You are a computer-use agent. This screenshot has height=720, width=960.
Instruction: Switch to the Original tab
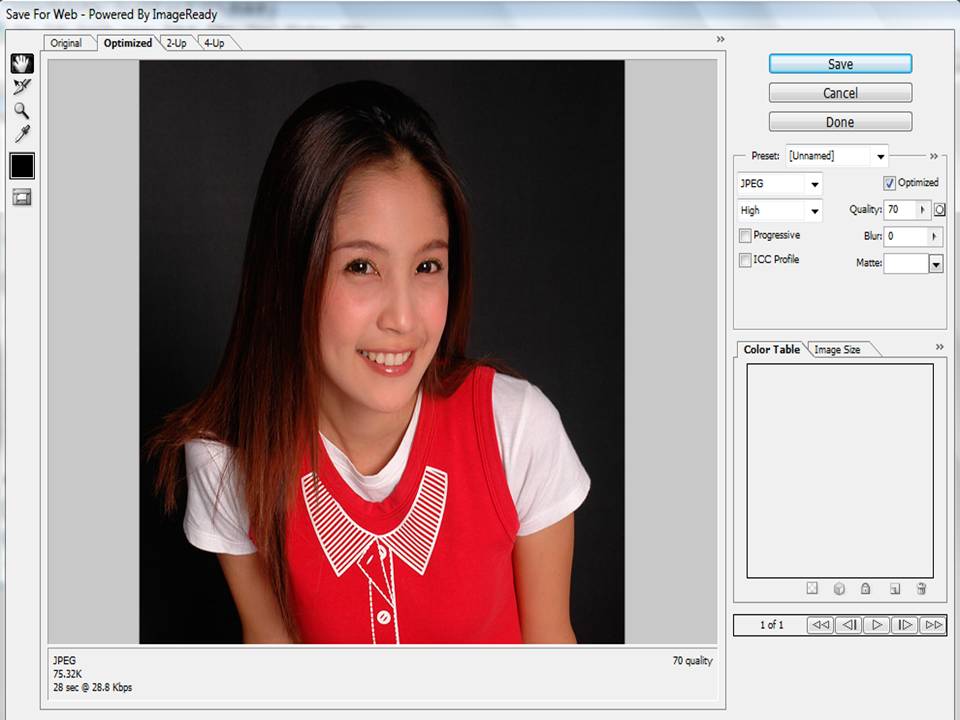pyautogui.click(x=66, y=43)
